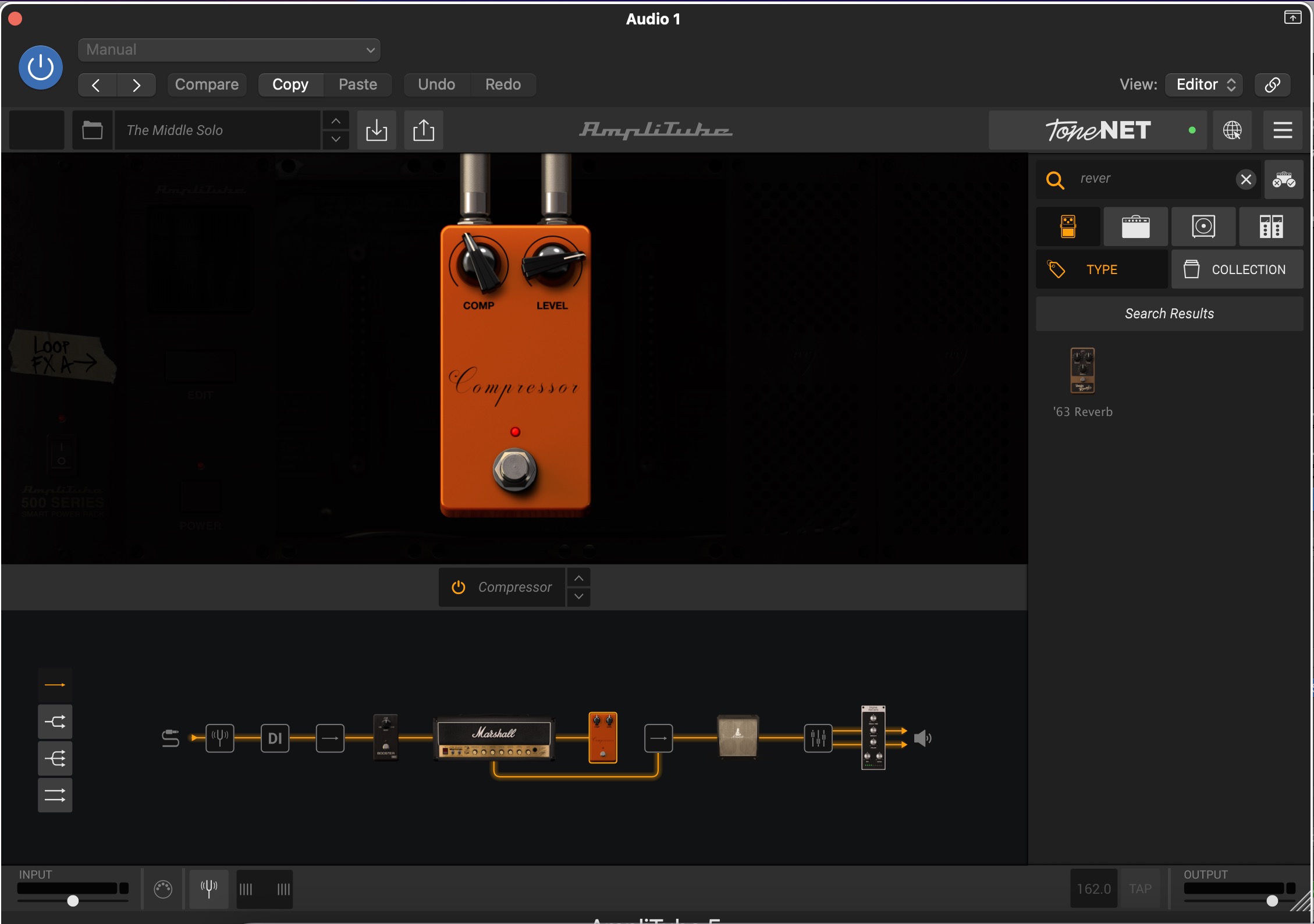Screen dimensions: 1314x924
Task: Open the preset browser folder icon
Action: (92, 130)
